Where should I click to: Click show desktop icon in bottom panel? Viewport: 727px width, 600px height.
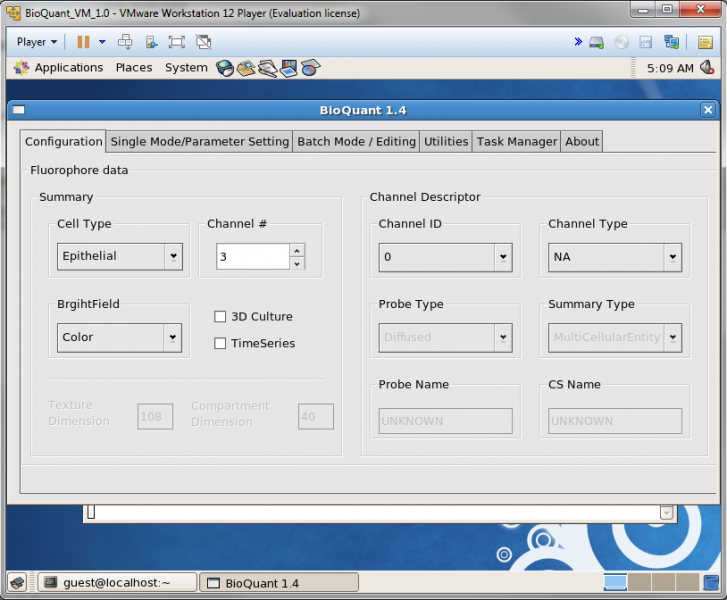point(17,582)
